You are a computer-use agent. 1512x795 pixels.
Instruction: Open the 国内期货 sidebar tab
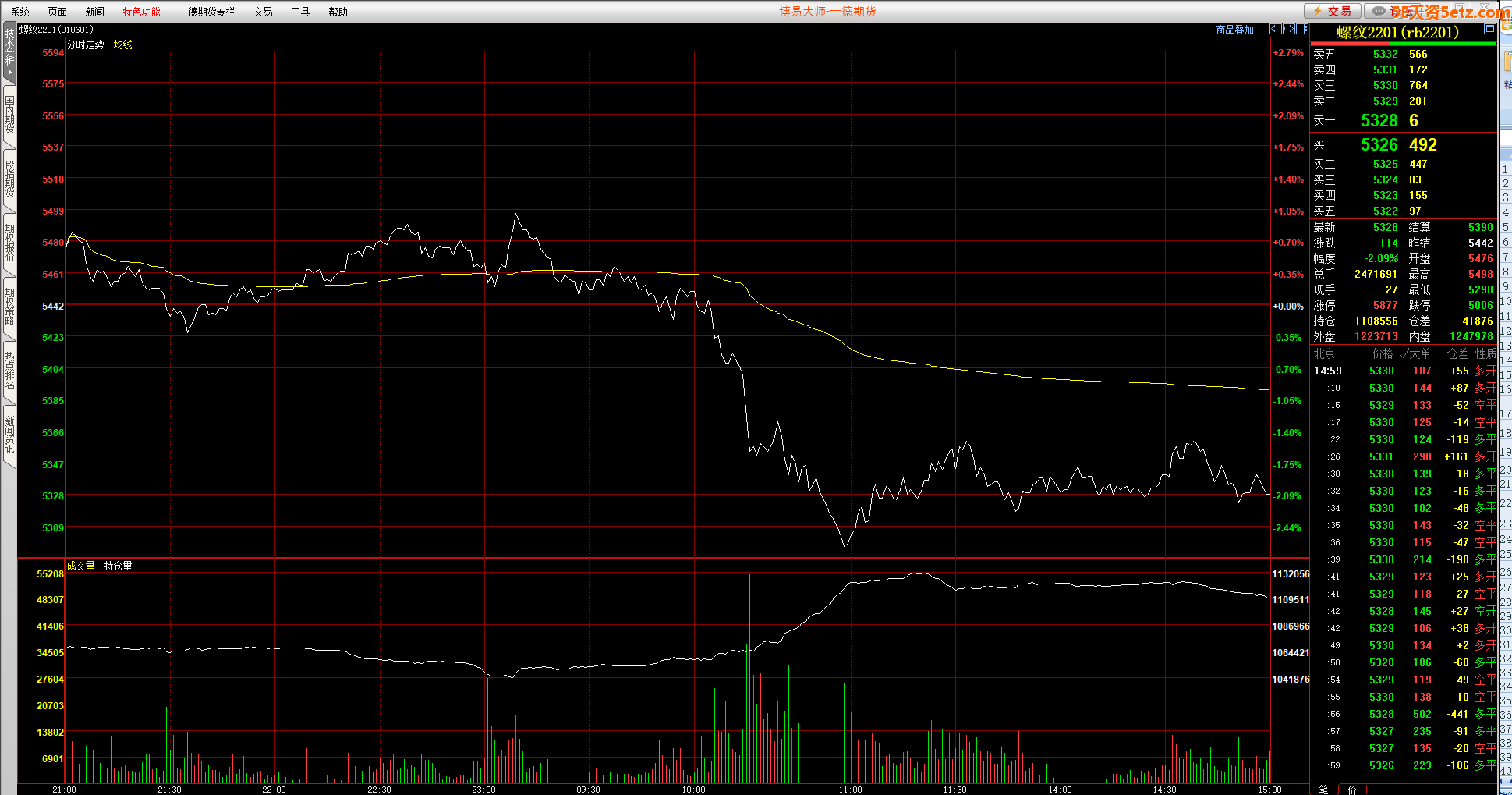[x=9, y=115]
